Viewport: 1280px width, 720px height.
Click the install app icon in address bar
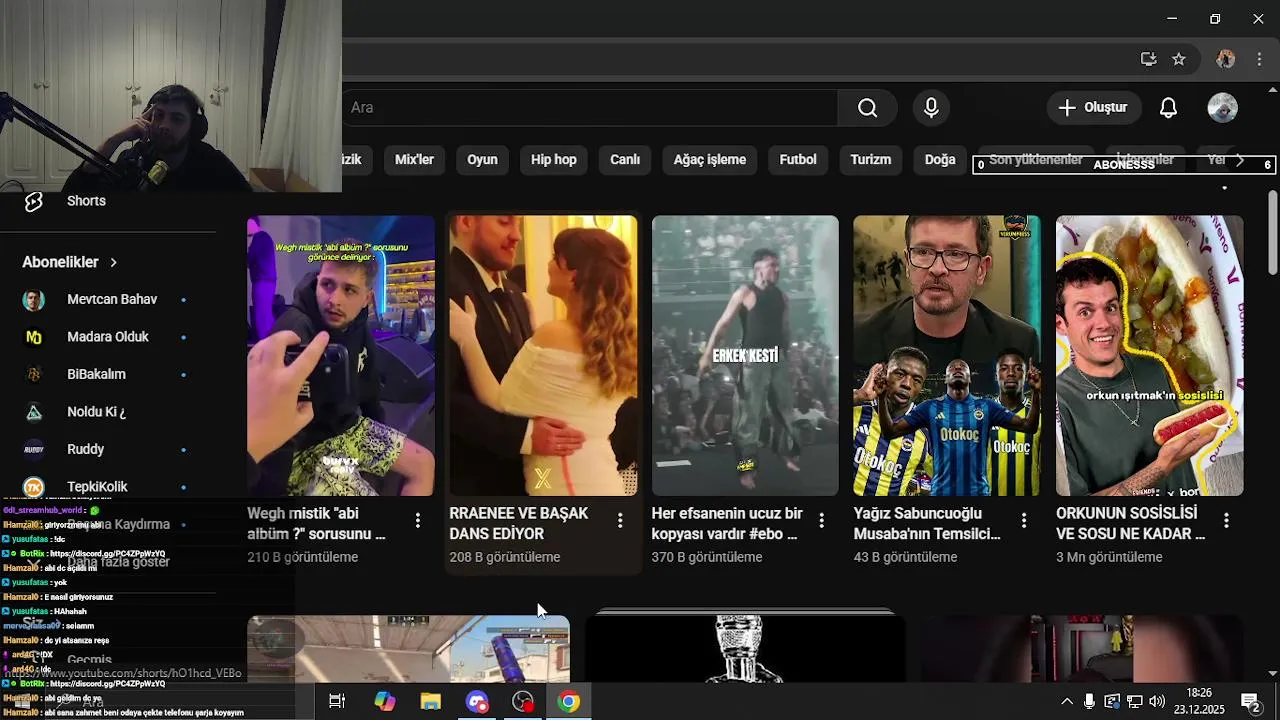click(1148, 59)
